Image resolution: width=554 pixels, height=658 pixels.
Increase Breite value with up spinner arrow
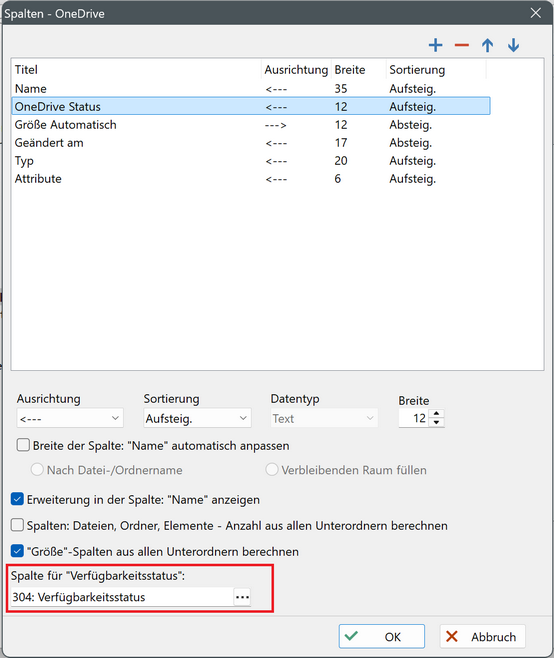tap(436, 414)
